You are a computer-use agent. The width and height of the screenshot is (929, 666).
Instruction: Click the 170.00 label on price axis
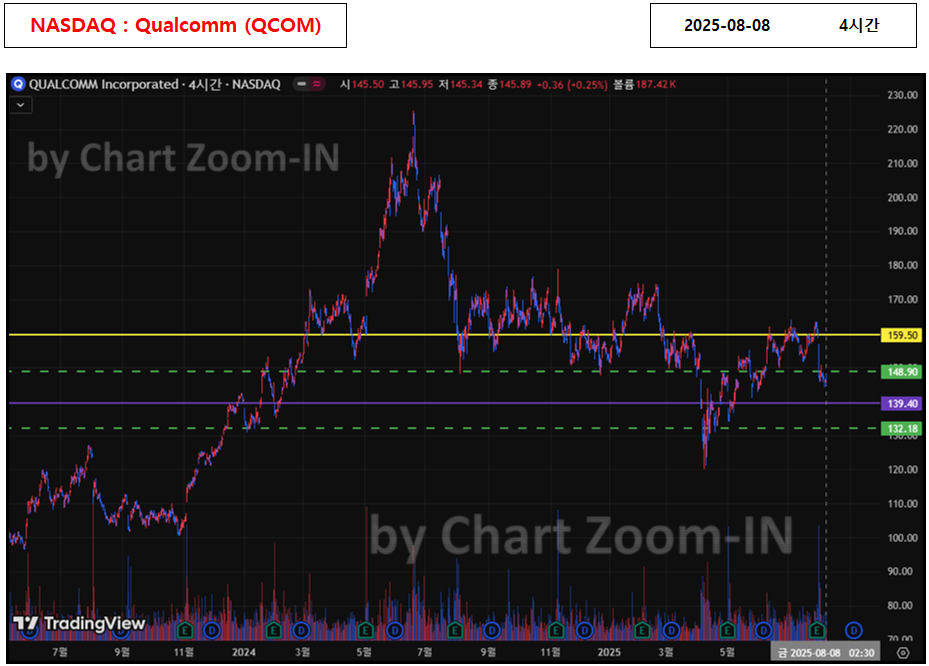point(902,300)
